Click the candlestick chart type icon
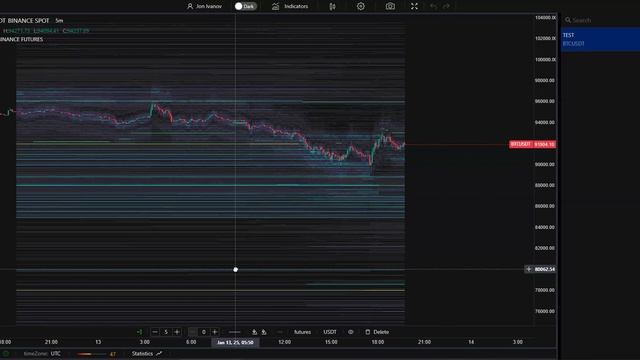Screen dimensions: 640x360 332,6
